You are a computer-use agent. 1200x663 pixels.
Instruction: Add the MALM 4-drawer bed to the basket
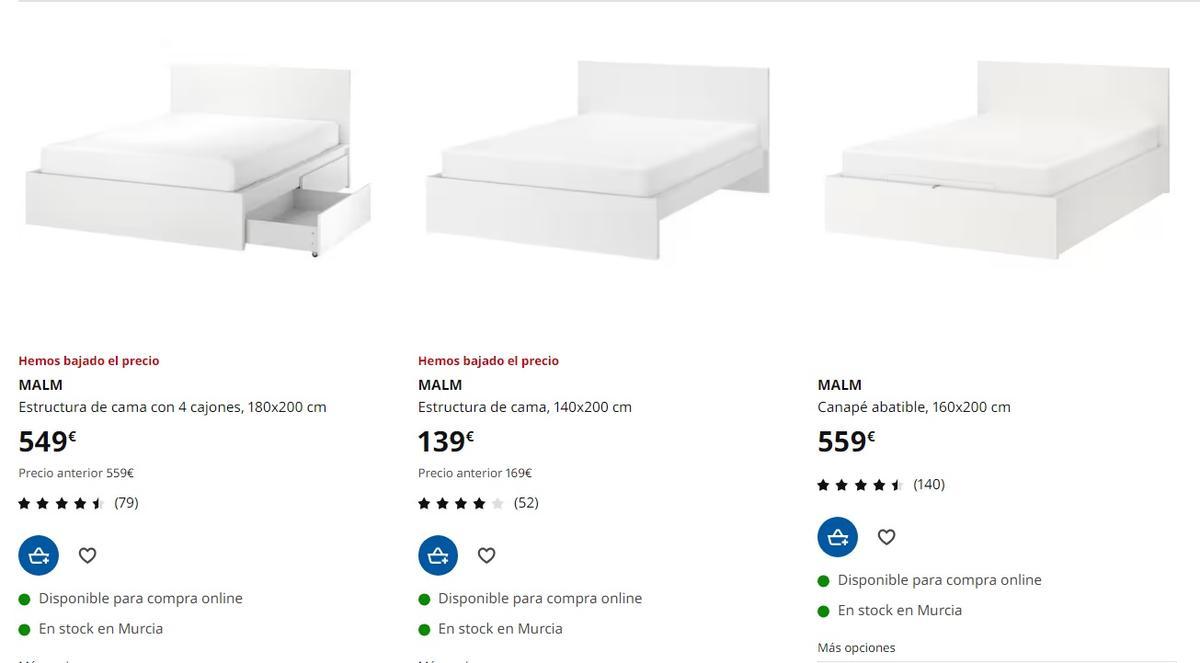(x=38, y=554)
